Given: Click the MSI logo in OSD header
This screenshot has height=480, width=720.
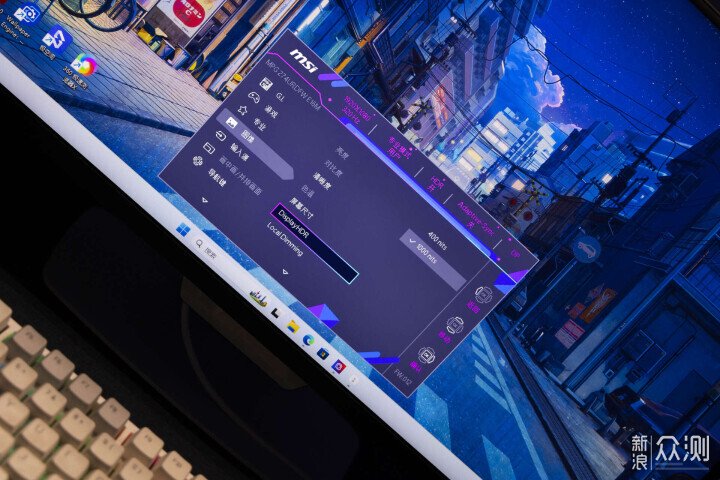Looking at the screenshot, I should [x=304, y=60].
